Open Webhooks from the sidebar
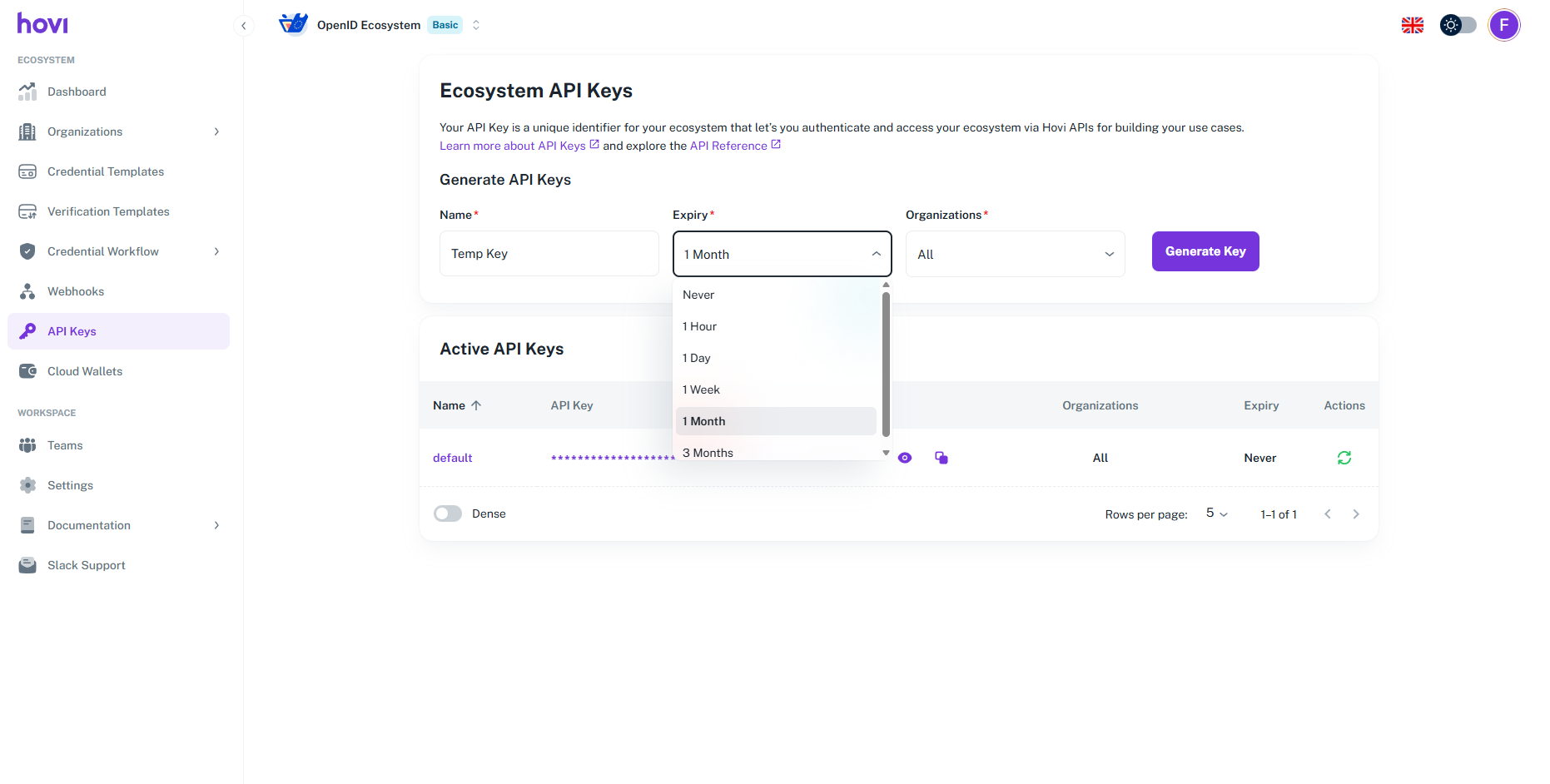Screen dimensions: 1550x784 click(x=76, y=291)
